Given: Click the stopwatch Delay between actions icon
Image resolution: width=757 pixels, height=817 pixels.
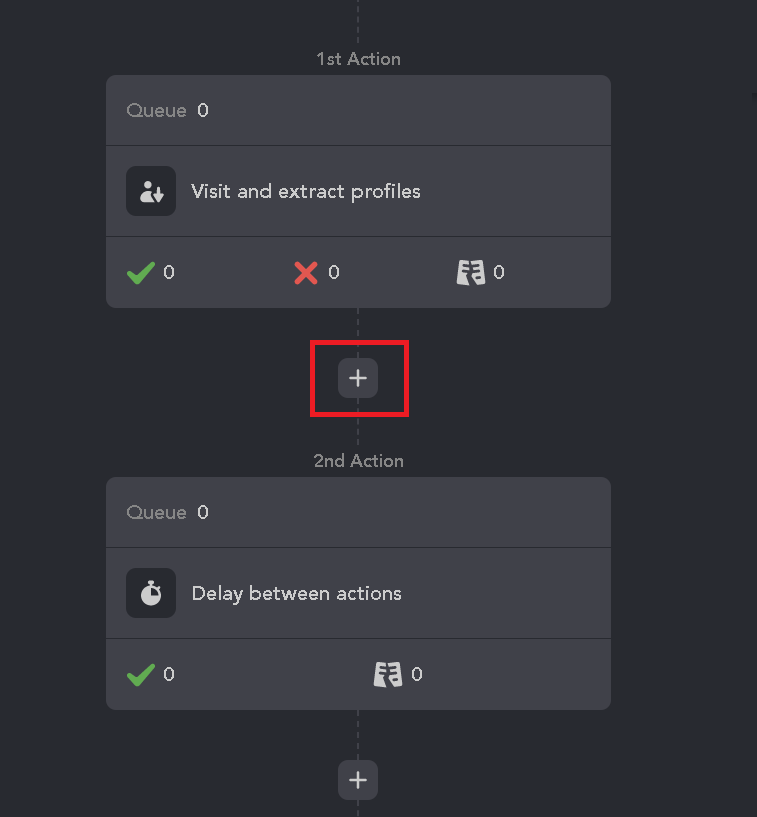Looking at the screenshot, I should [151, 593].
